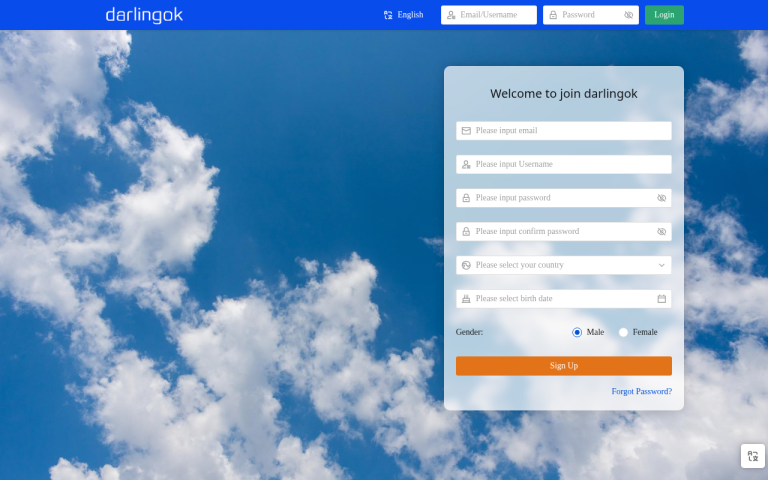Image resolution: width=768 pixels, height=480 pixels.
Task: Focus the 'Please input email' field
Action: coord(564,131)
